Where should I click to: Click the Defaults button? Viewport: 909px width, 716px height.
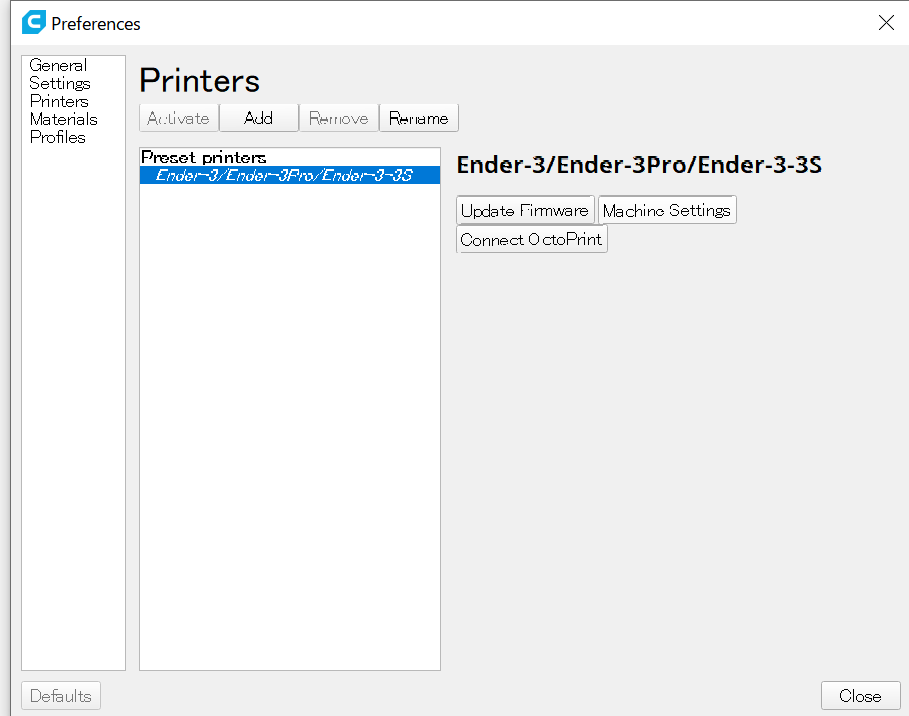pos(61,696)
